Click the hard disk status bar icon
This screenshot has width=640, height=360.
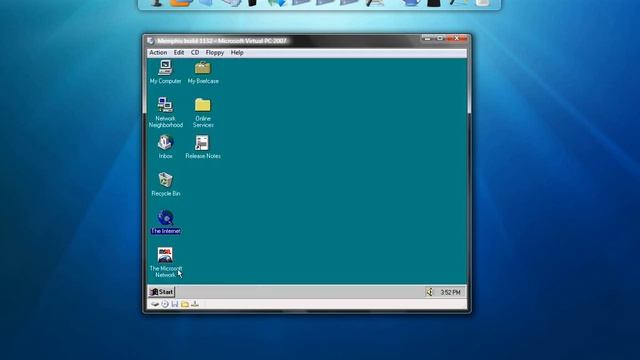pyautogui.click(x=155, y=304)
